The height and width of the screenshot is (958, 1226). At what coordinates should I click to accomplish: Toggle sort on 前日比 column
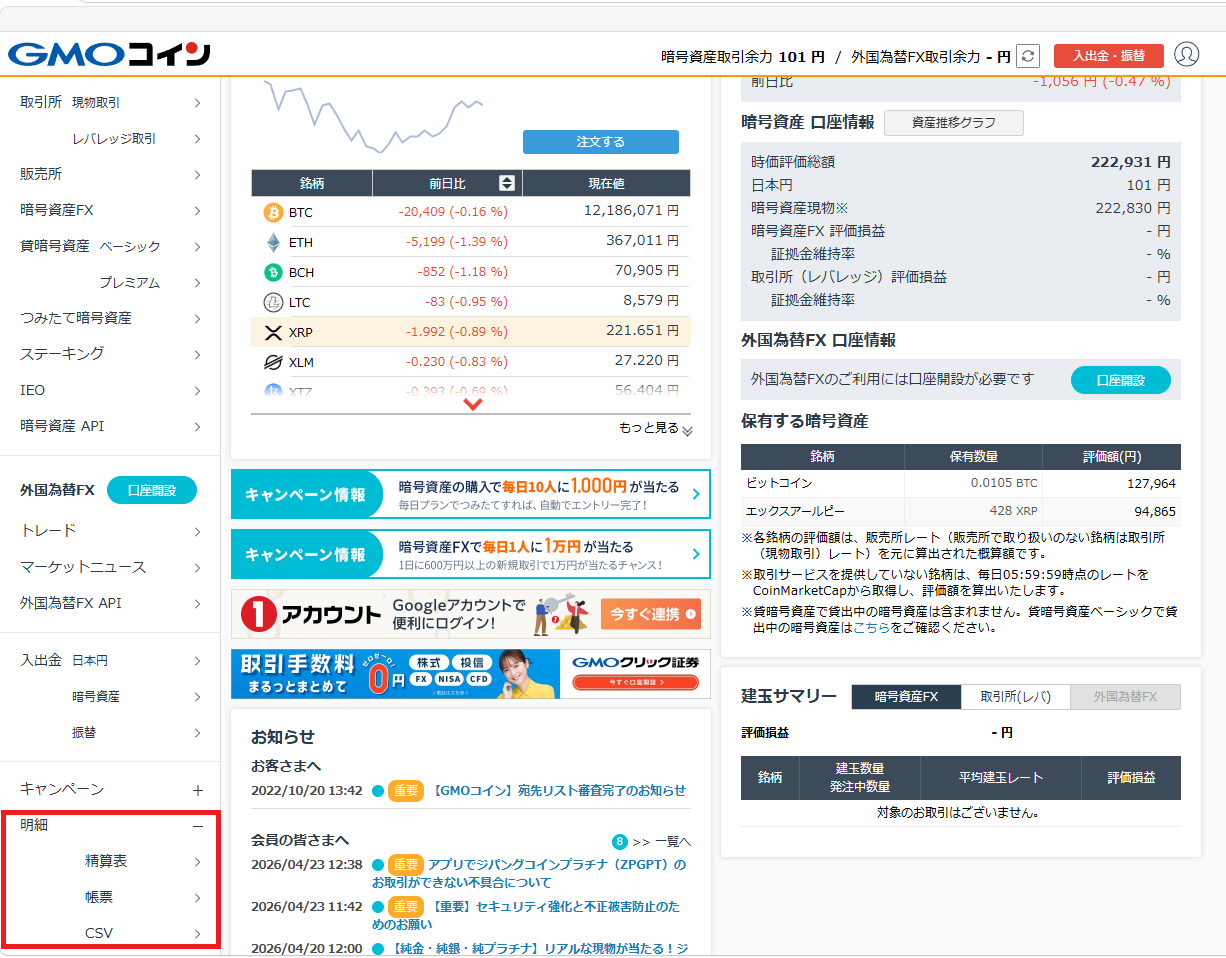tap(506, 183)
